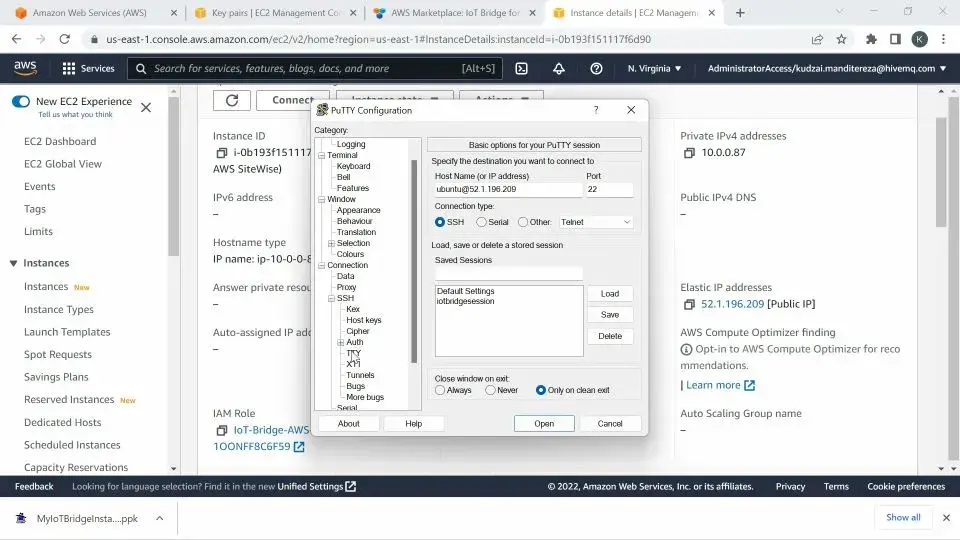Open browser extensions puzzle icon
The height and width of the screenshot is (540, 960).
871,39
